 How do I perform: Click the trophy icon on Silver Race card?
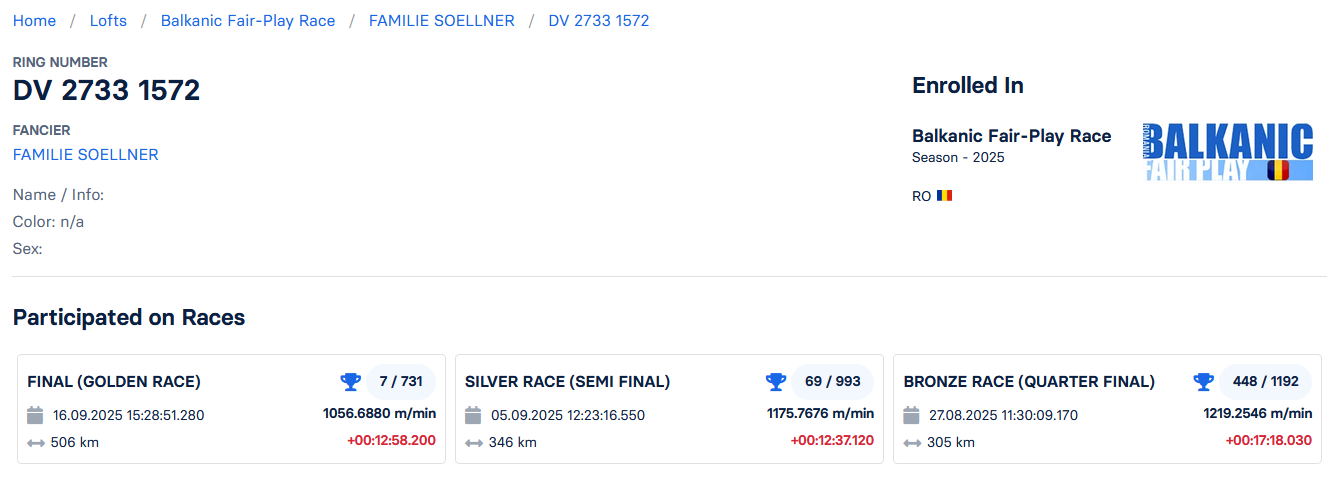(x=776, y=381)
